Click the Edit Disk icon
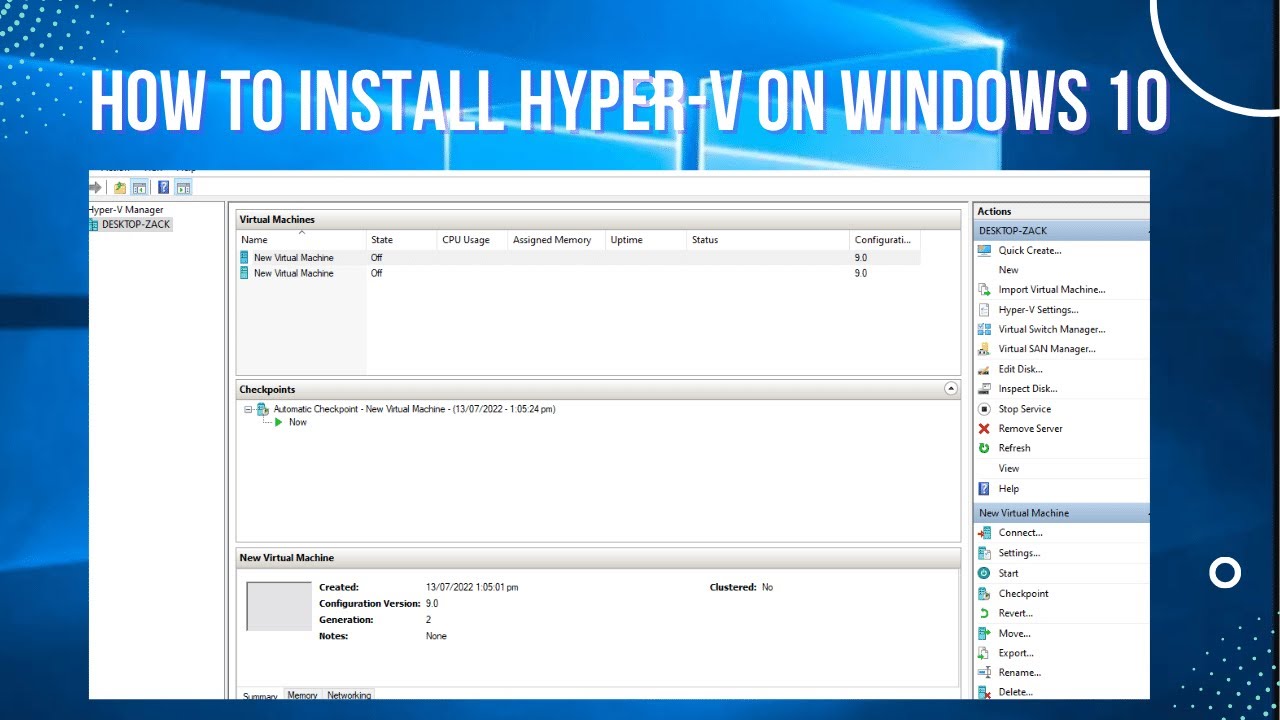 [984, 369]
